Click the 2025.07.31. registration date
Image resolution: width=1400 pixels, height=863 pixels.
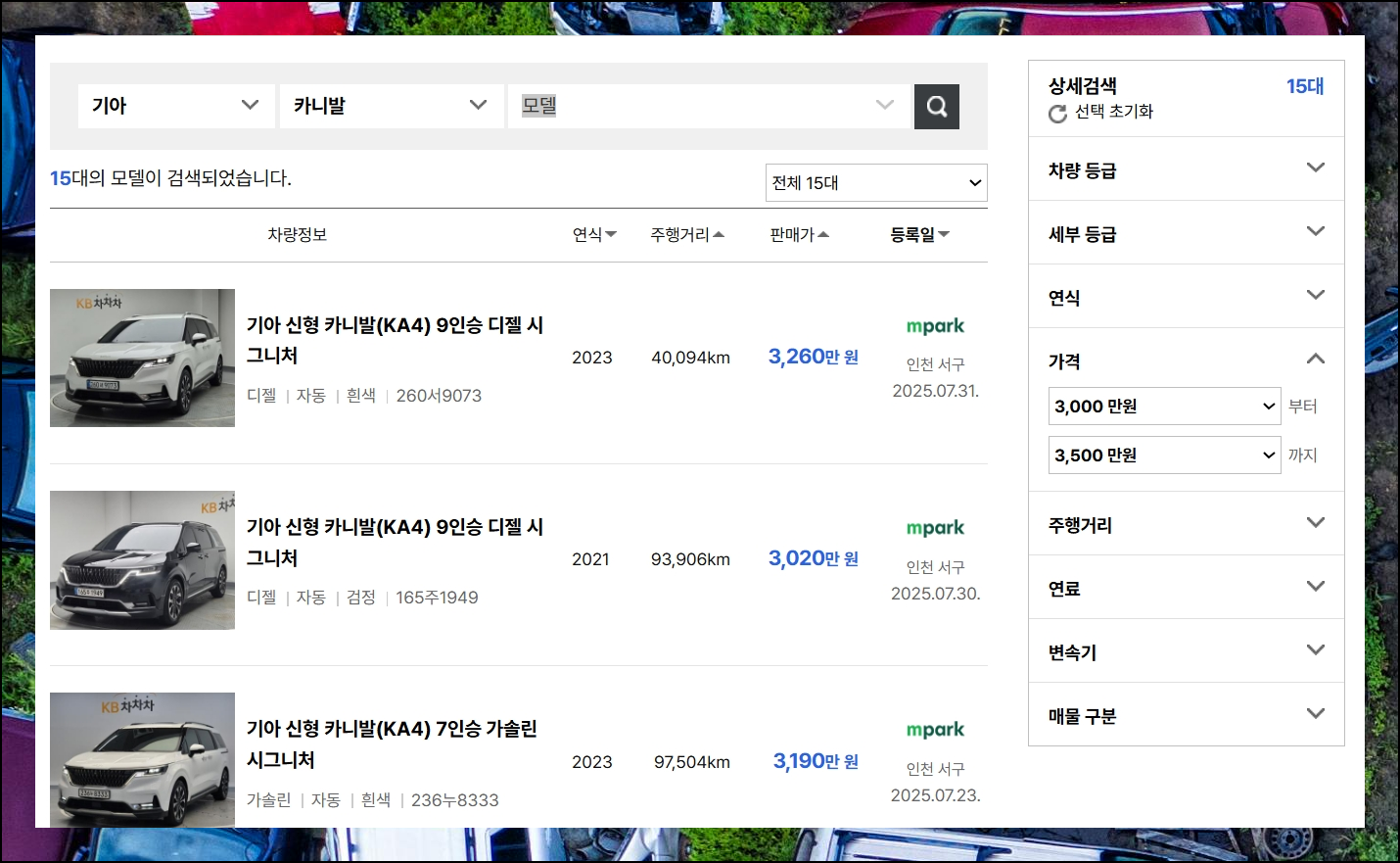936,391
